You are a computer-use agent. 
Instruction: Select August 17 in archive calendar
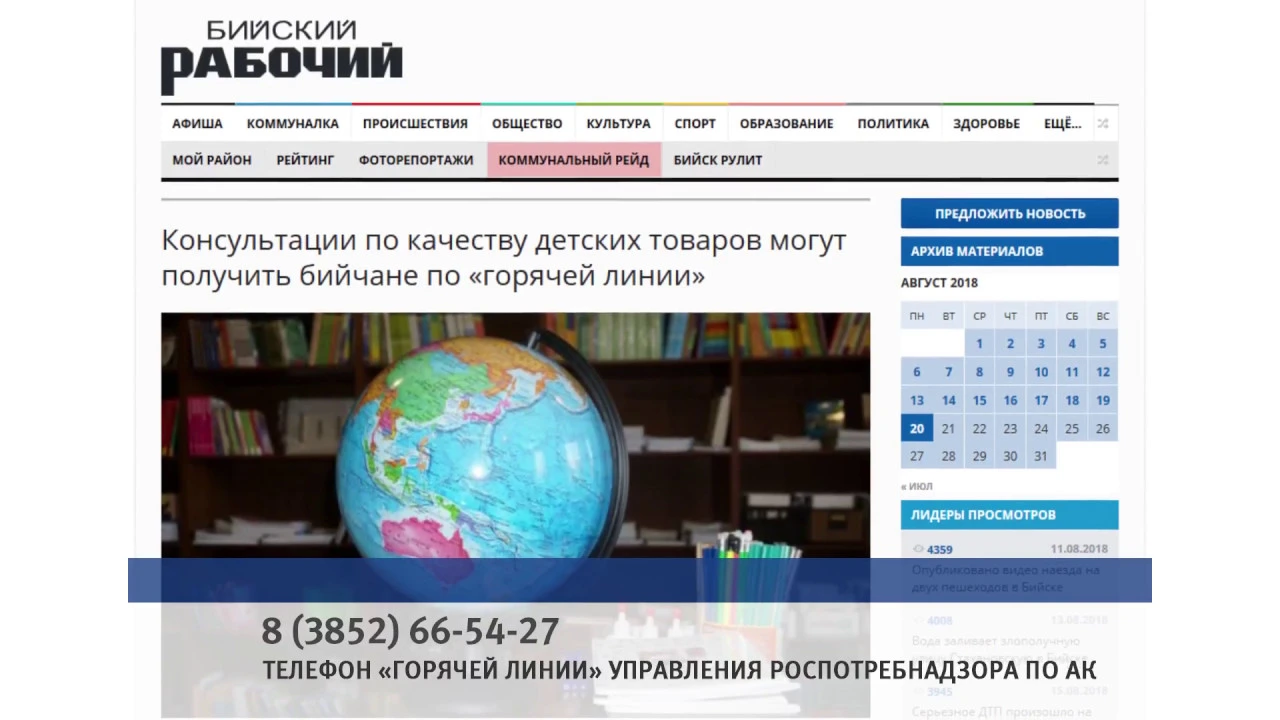click(1041, 400)
